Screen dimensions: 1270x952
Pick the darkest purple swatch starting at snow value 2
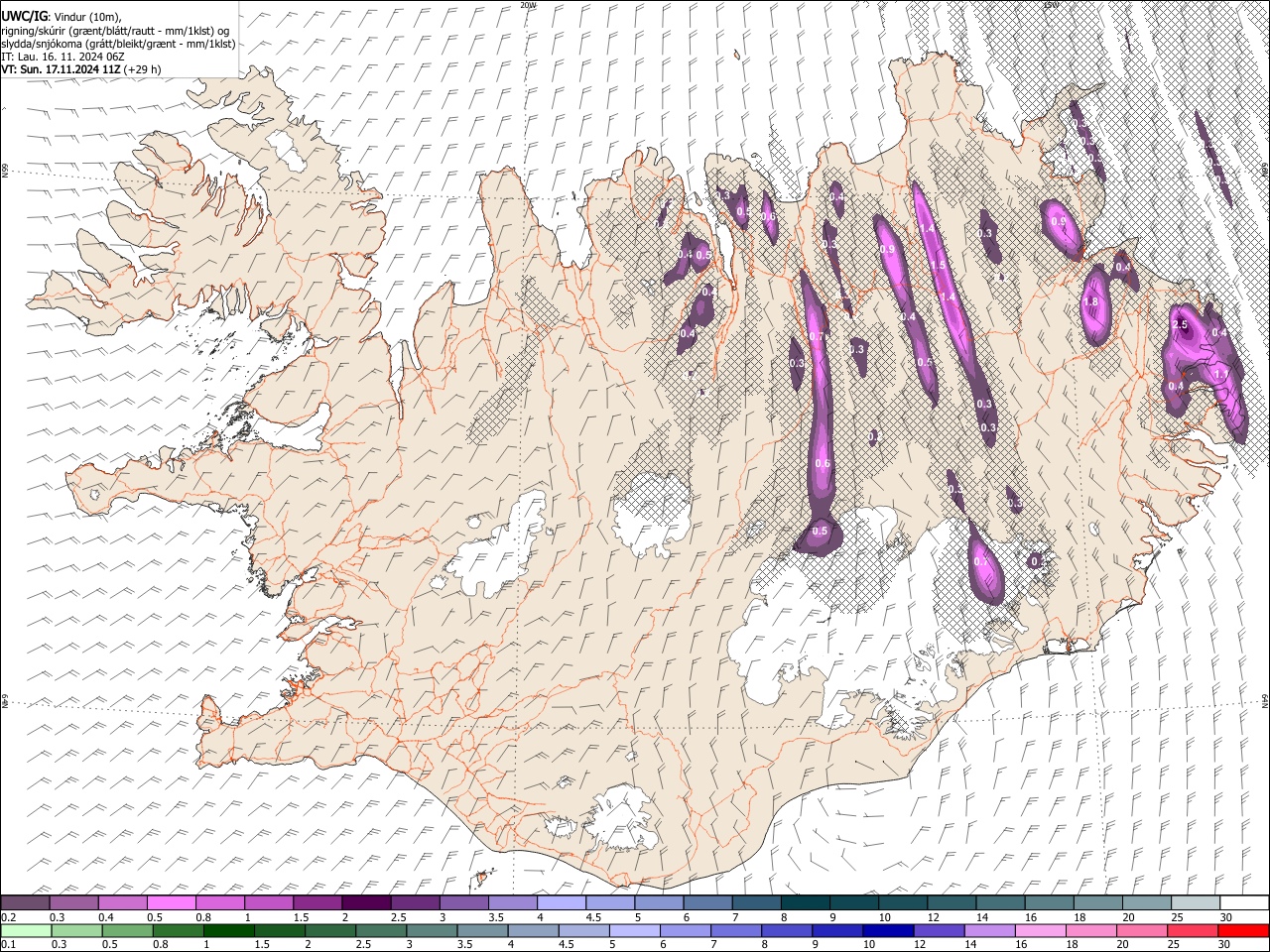coord(366,903)
